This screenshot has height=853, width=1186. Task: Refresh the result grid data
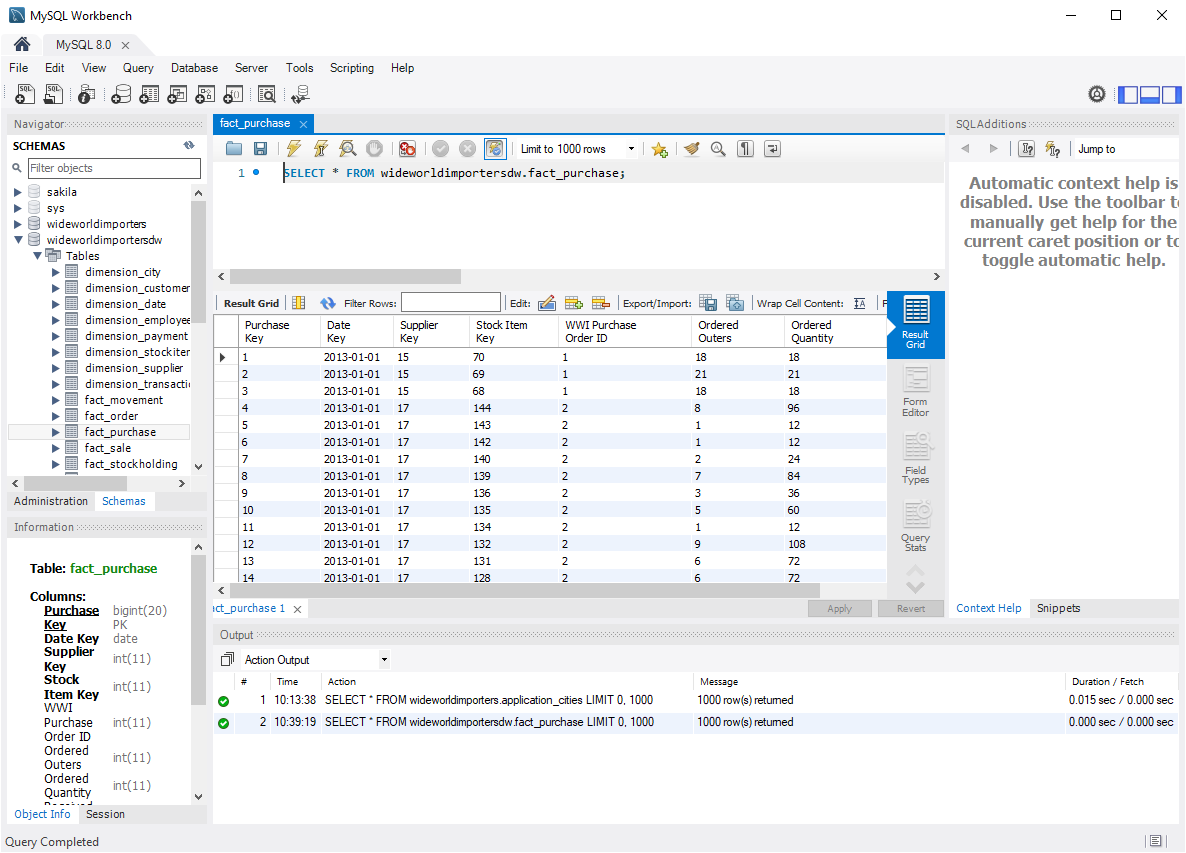point(328,303)
